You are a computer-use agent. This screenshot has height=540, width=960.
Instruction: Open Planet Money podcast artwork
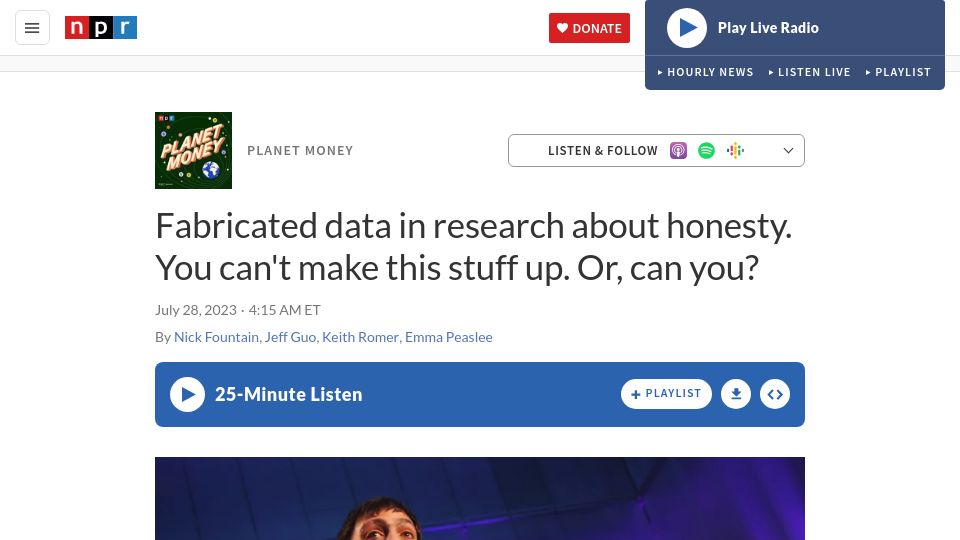click(193, 151)
